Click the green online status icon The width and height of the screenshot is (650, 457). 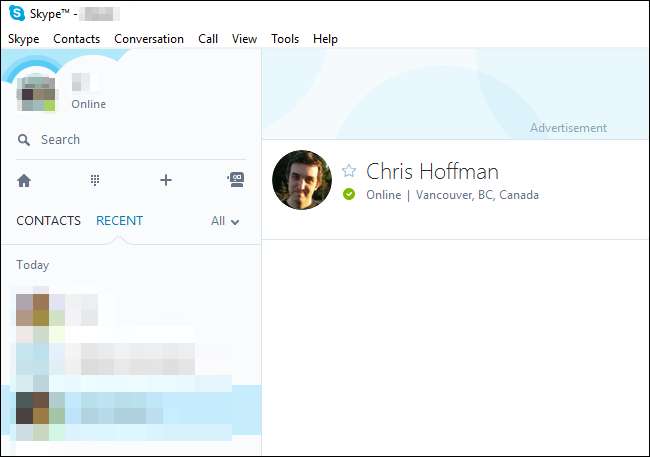pyautogui.click(x=349, y=195)
